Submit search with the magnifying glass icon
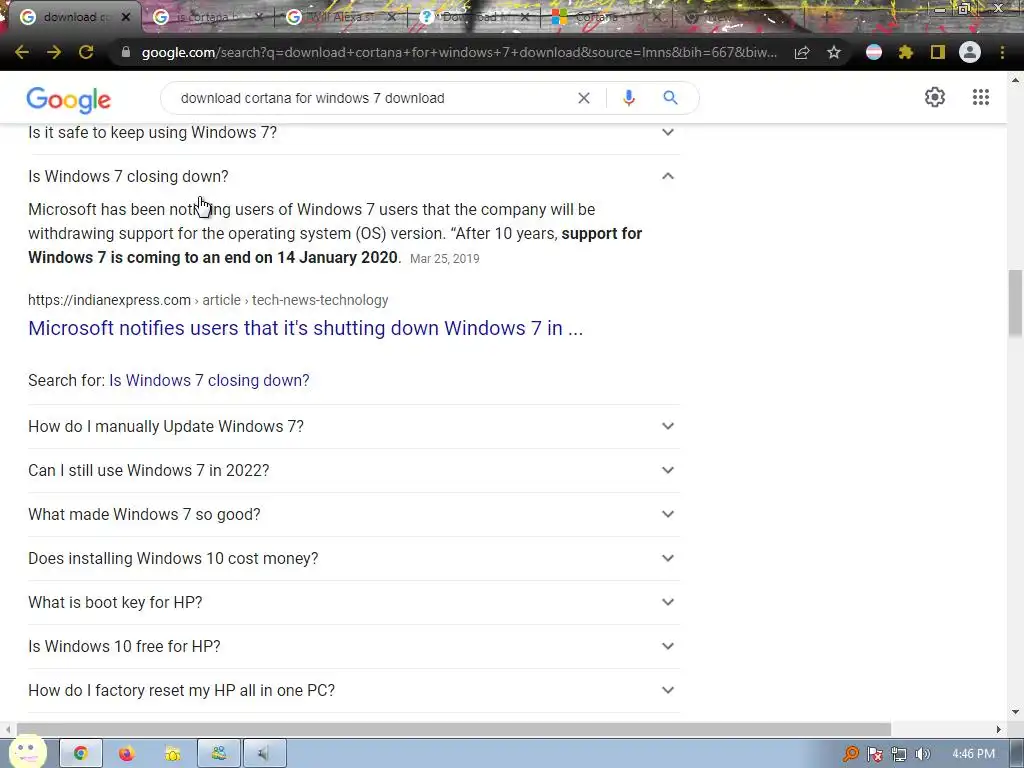 [670, 98]
